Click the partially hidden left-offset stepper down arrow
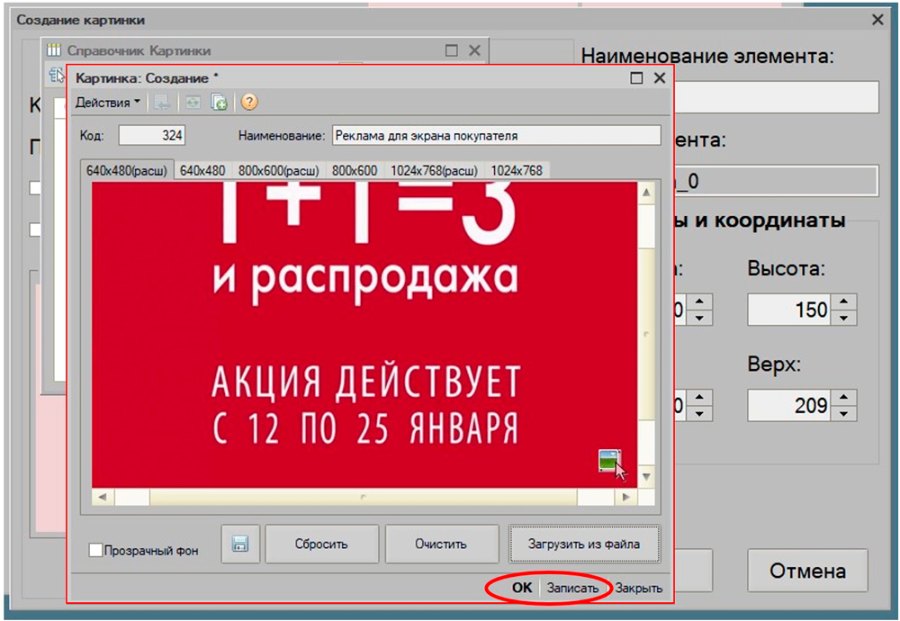900x621 pixels. [x=699, y=413]
